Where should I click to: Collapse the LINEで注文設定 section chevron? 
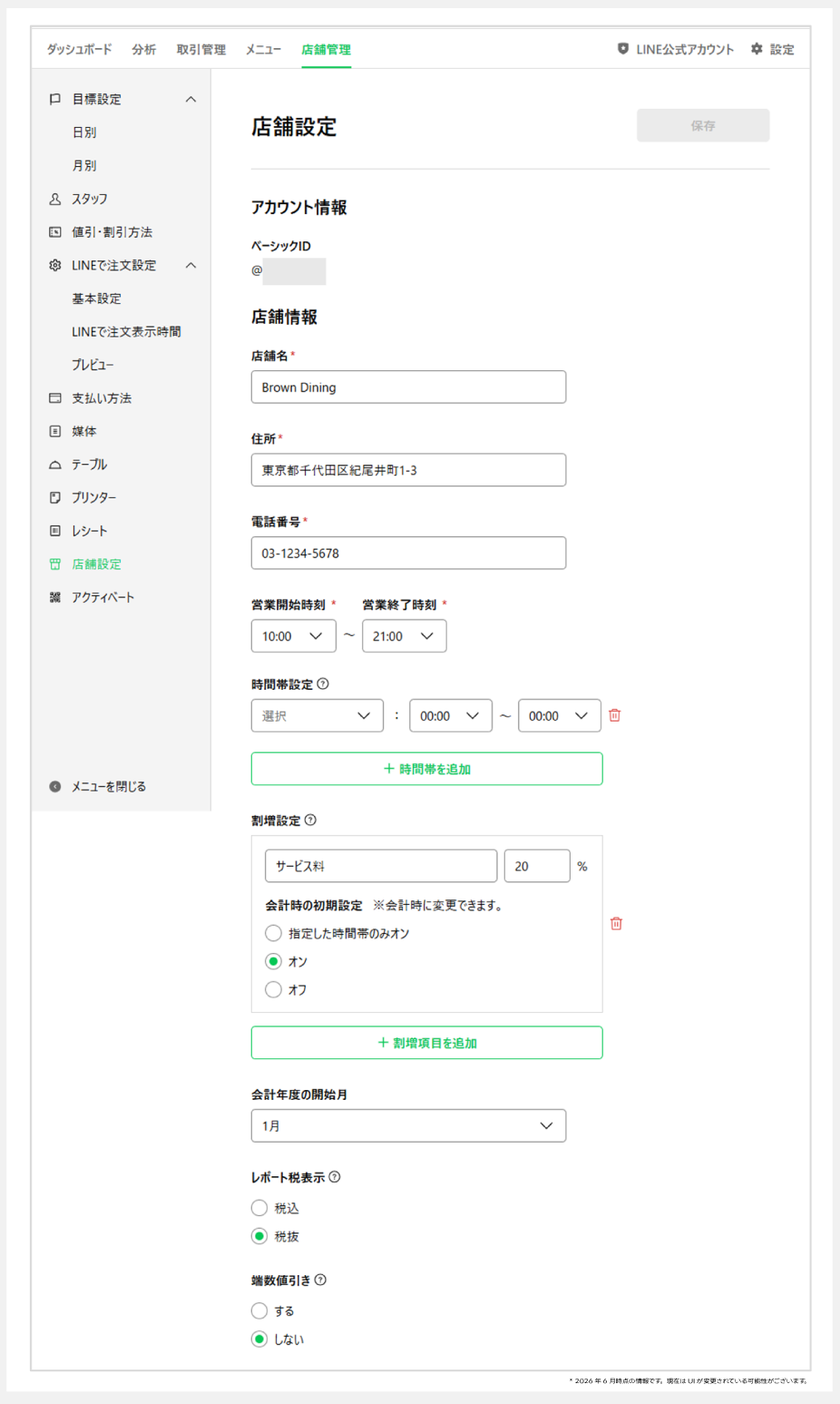(190, 265)
